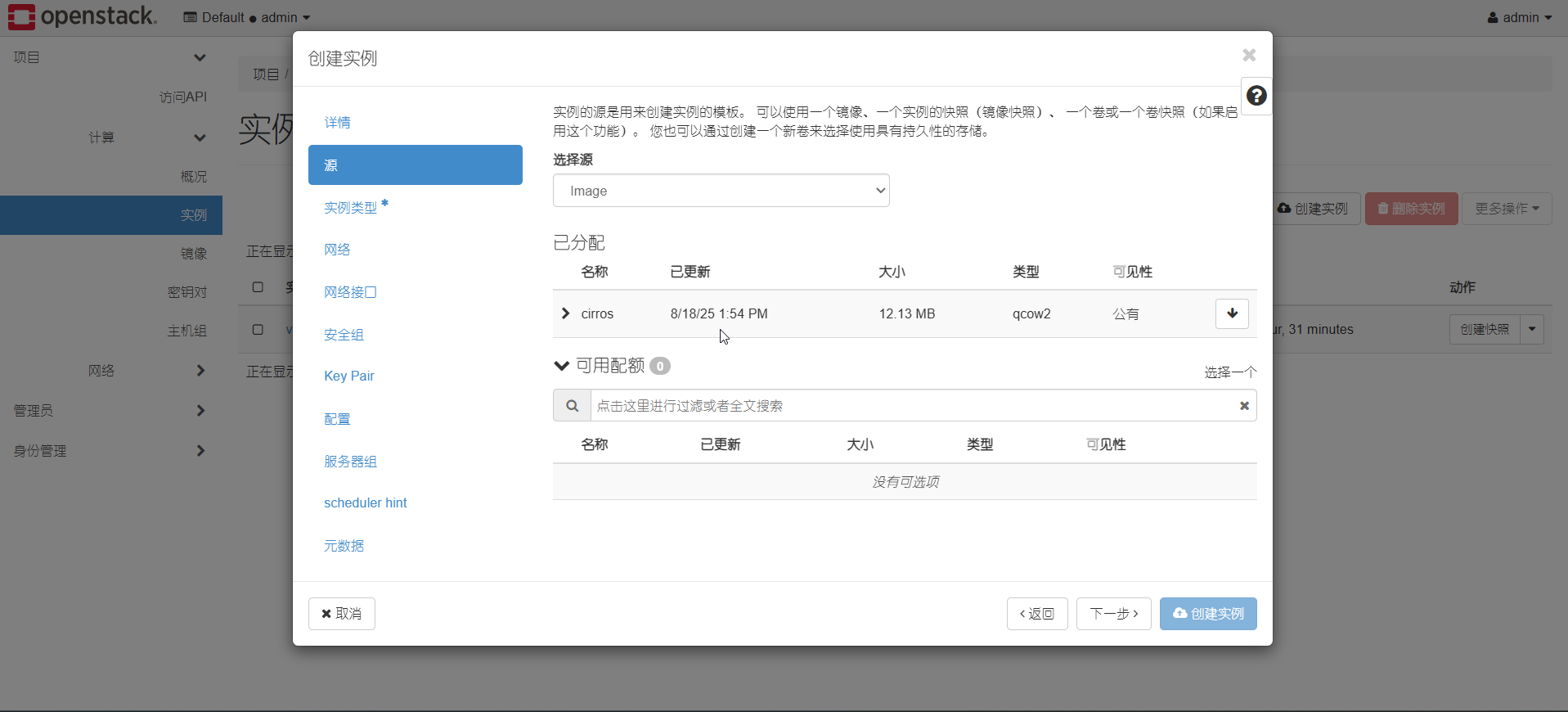This screenshot has height=712, width=1568.
Task: Click the 返回 button
Action: [1037, 614]
